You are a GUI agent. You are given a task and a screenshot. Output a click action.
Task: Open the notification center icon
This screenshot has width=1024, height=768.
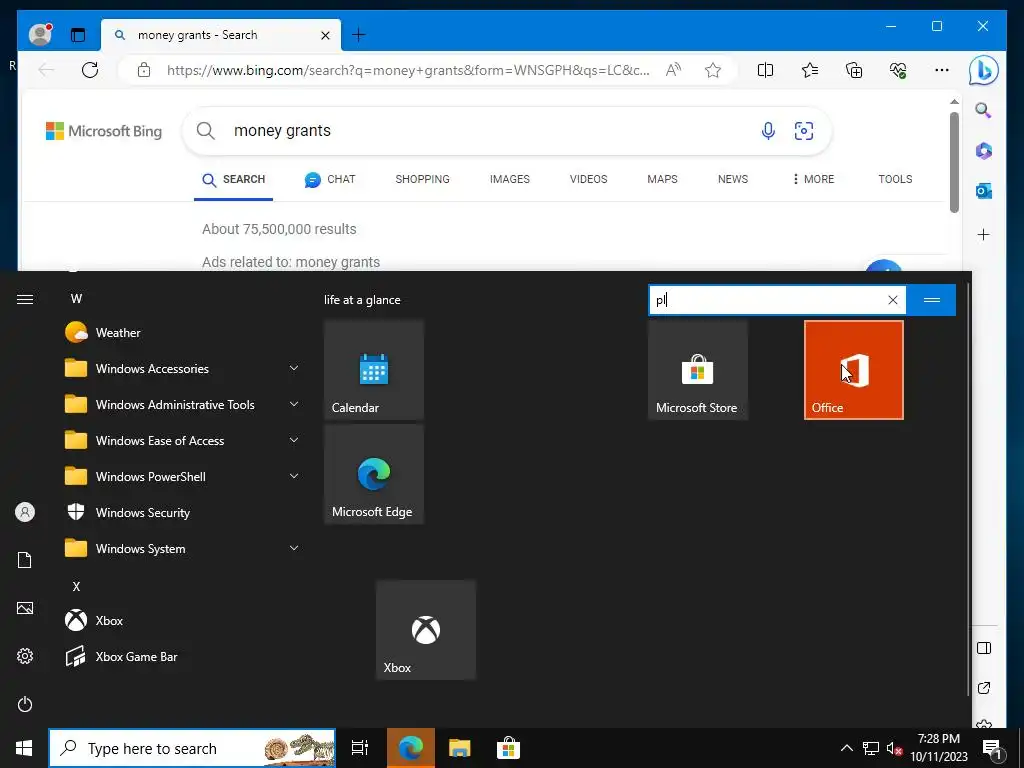[x=992, y=748]
